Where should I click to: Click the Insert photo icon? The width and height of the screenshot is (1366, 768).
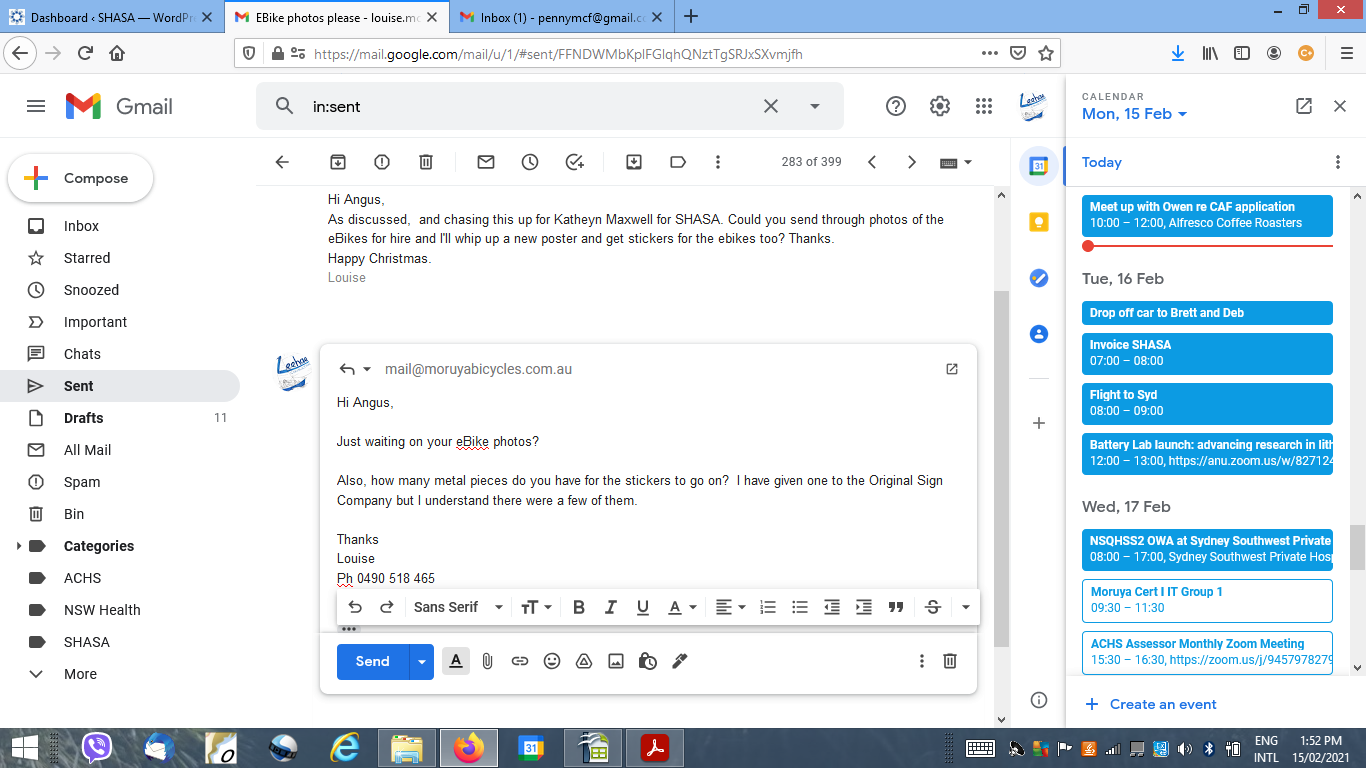(x=616, y=661)
